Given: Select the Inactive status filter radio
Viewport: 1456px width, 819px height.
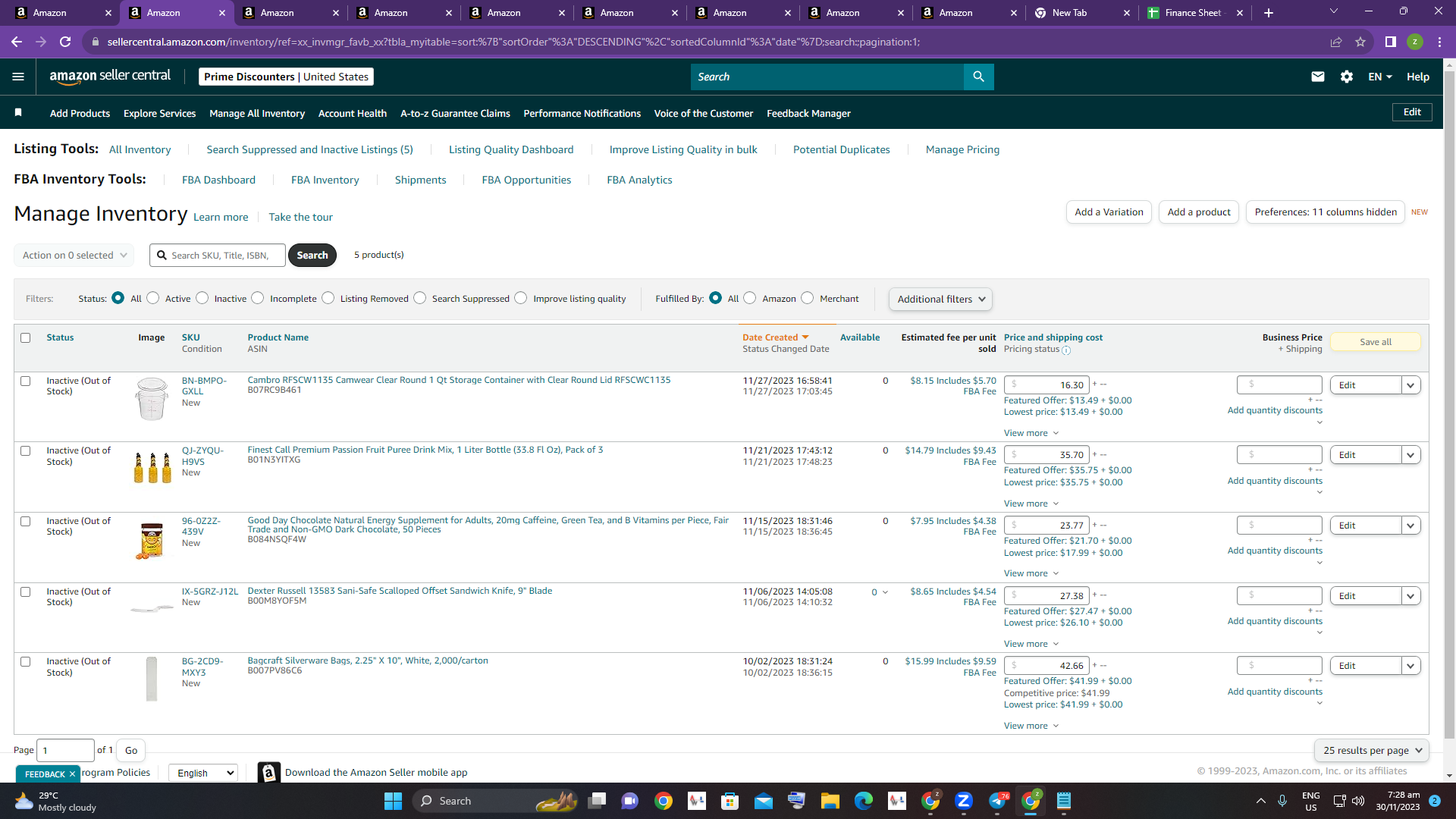Looking at the screenshot, I should coord(202,298).
